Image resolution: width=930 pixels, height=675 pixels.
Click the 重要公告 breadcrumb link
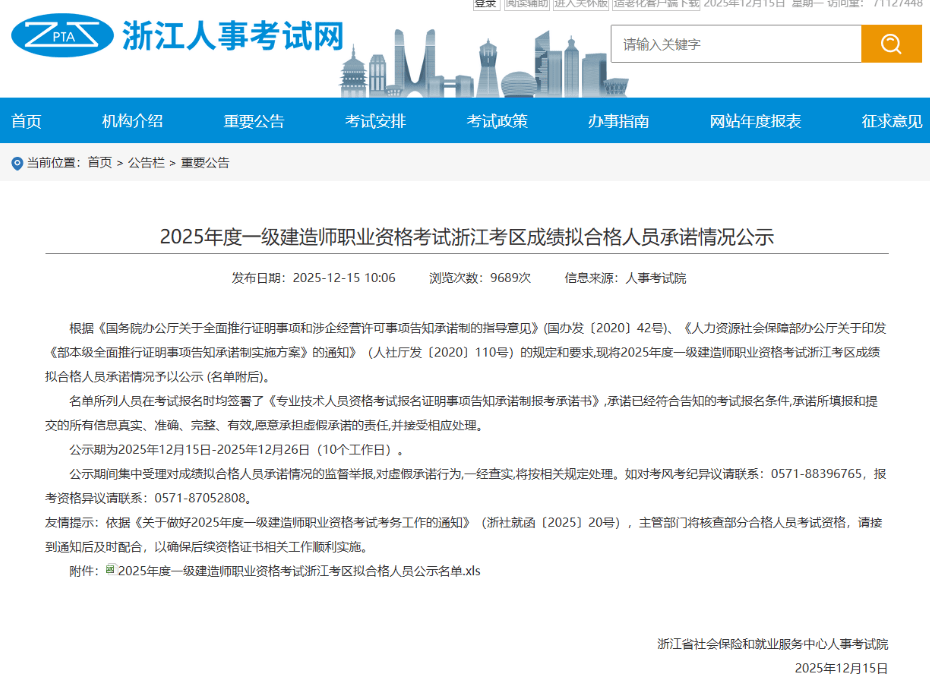point(205,163)
